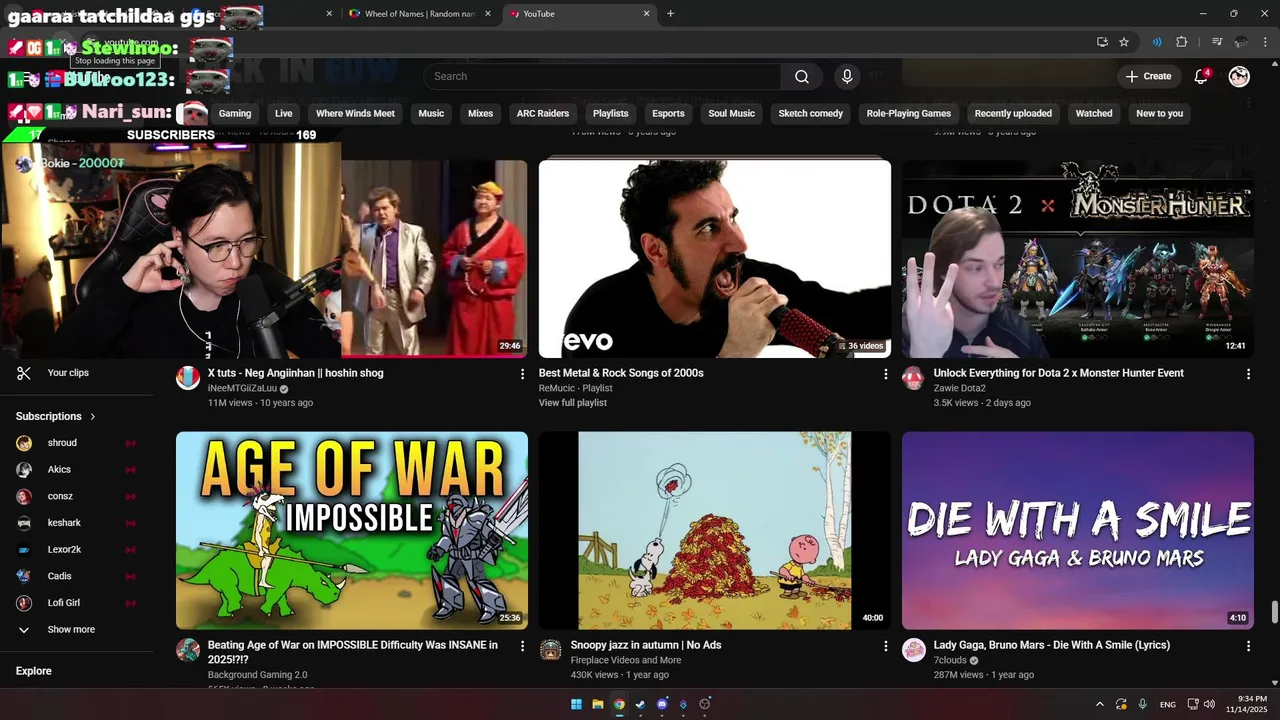Open the Cadis subscription

point(59,576)
